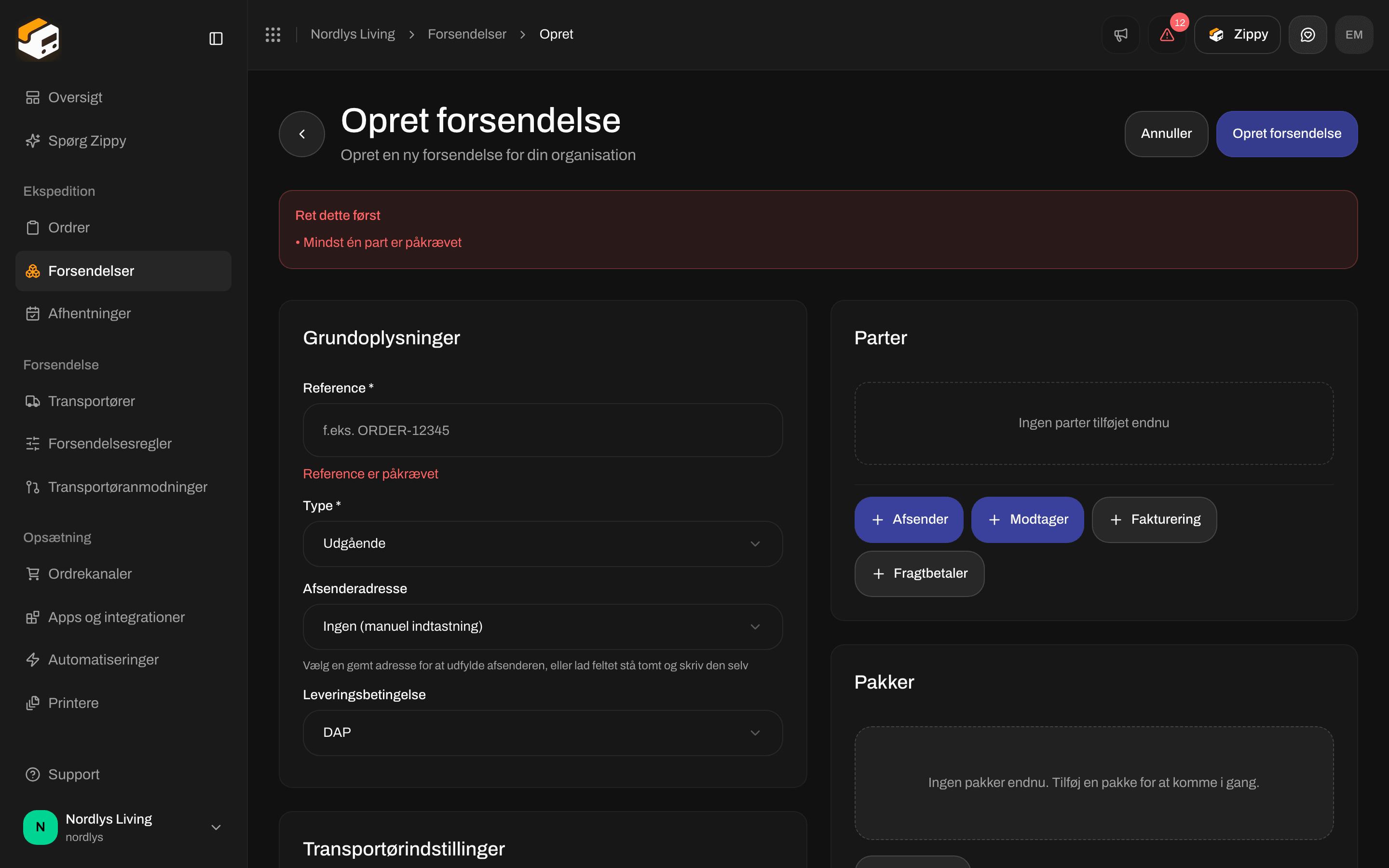This screenshot has height=868, width=1389.
Task: Open Ordrekanaler in the sidebar
Action: [123, 574]
